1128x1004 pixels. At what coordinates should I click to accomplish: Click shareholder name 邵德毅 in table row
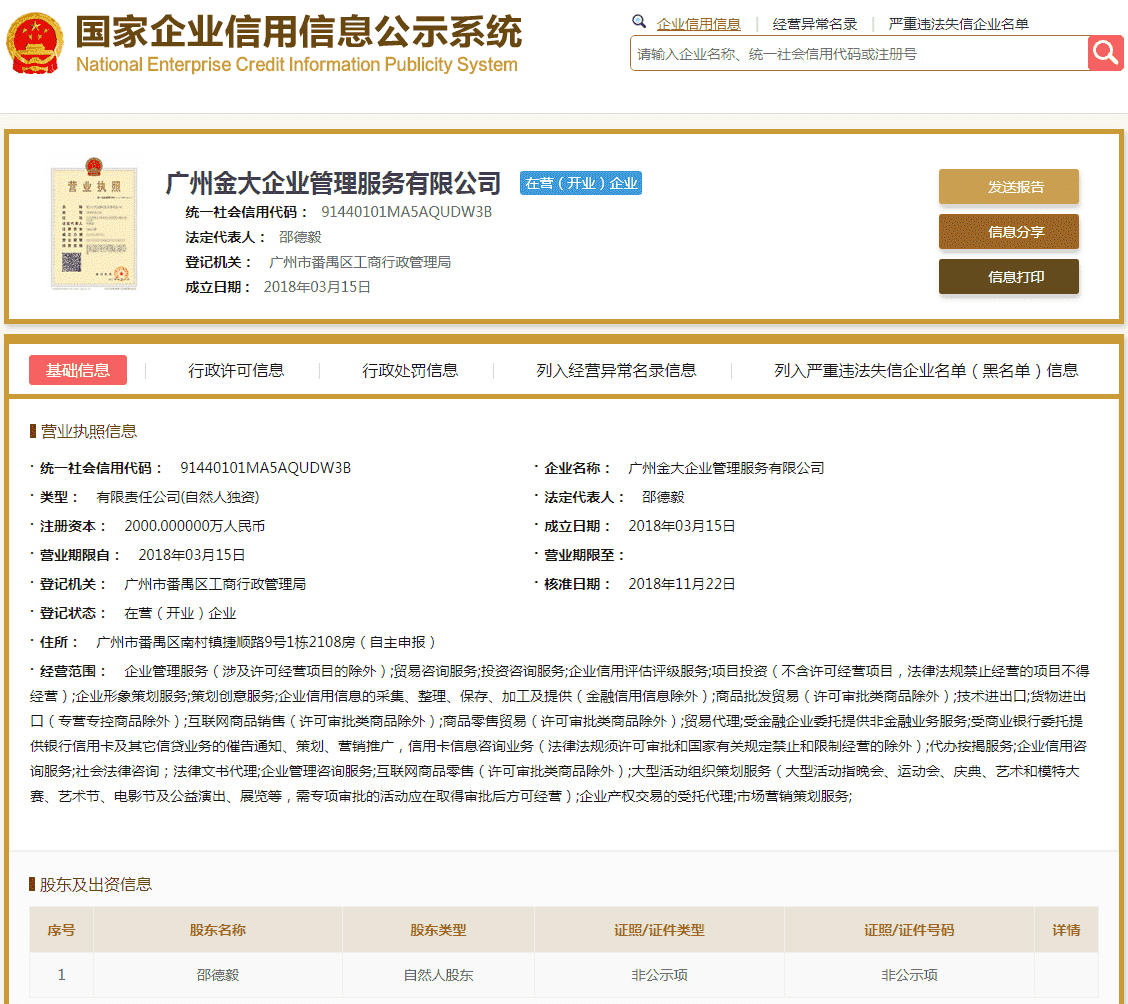pos(218,975)
